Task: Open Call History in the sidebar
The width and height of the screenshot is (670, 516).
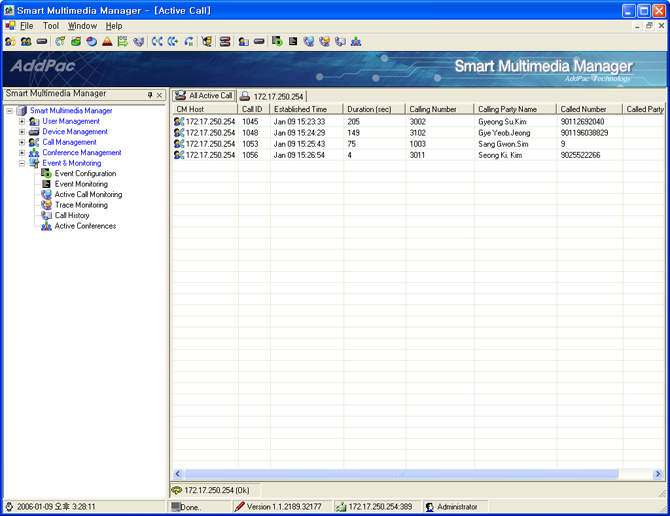Action: click(x=71, y=215)
